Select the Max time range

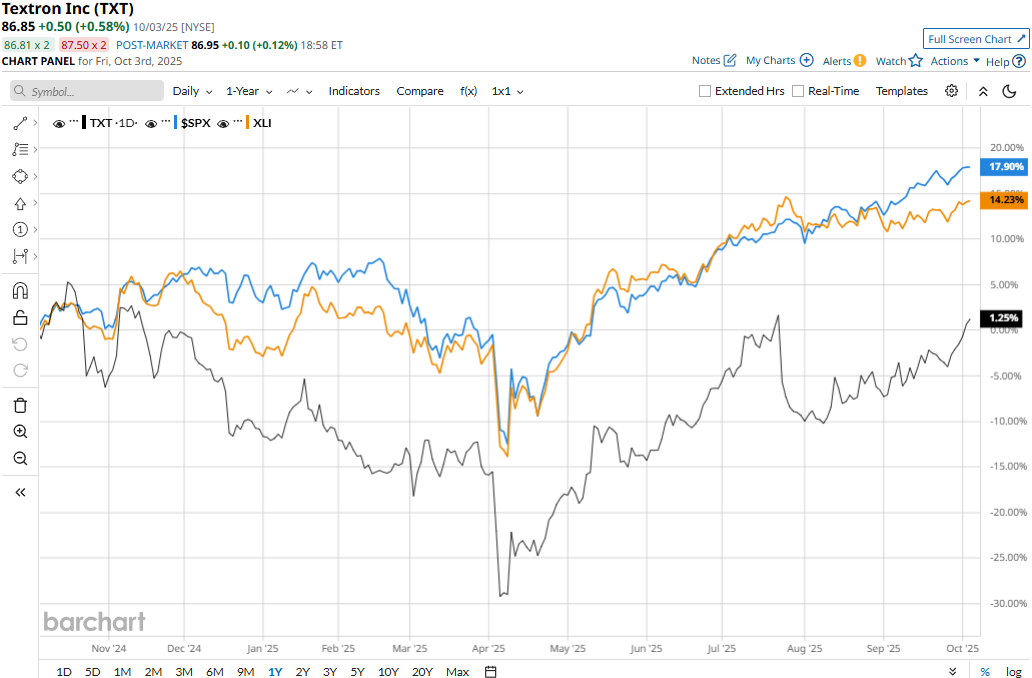click(457, 671)
